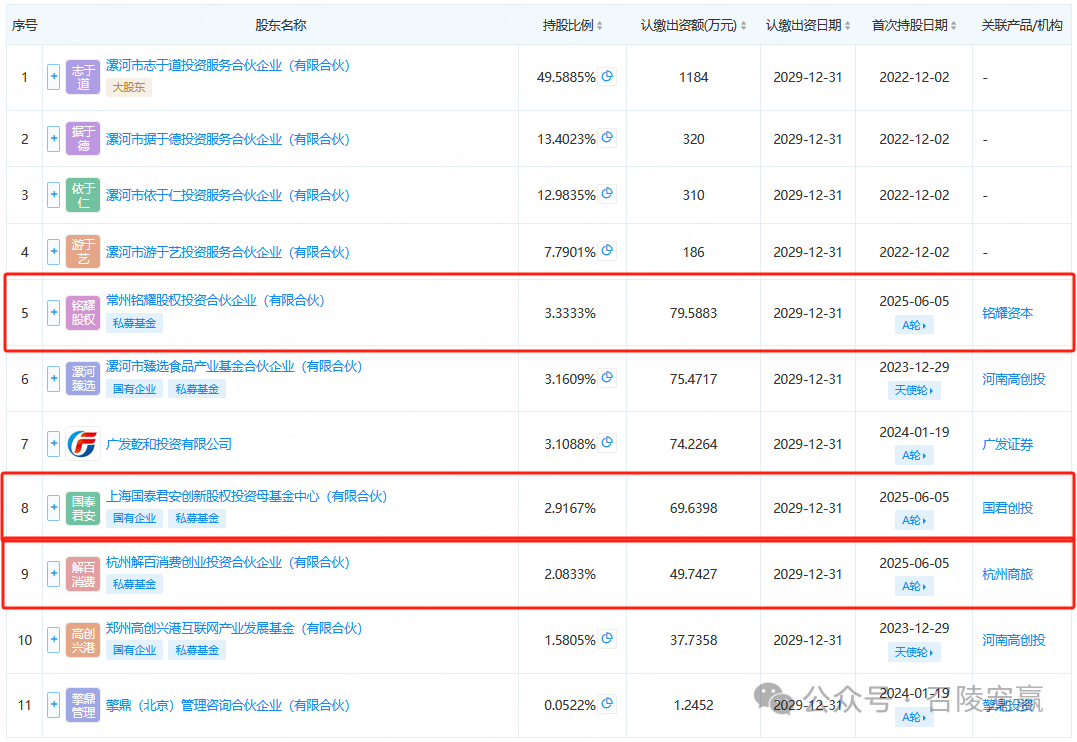The width and height of the screenshot is (1077, 742).
Task: Open equity chart icon beside 3.1609%
Action: click(607, 377)
